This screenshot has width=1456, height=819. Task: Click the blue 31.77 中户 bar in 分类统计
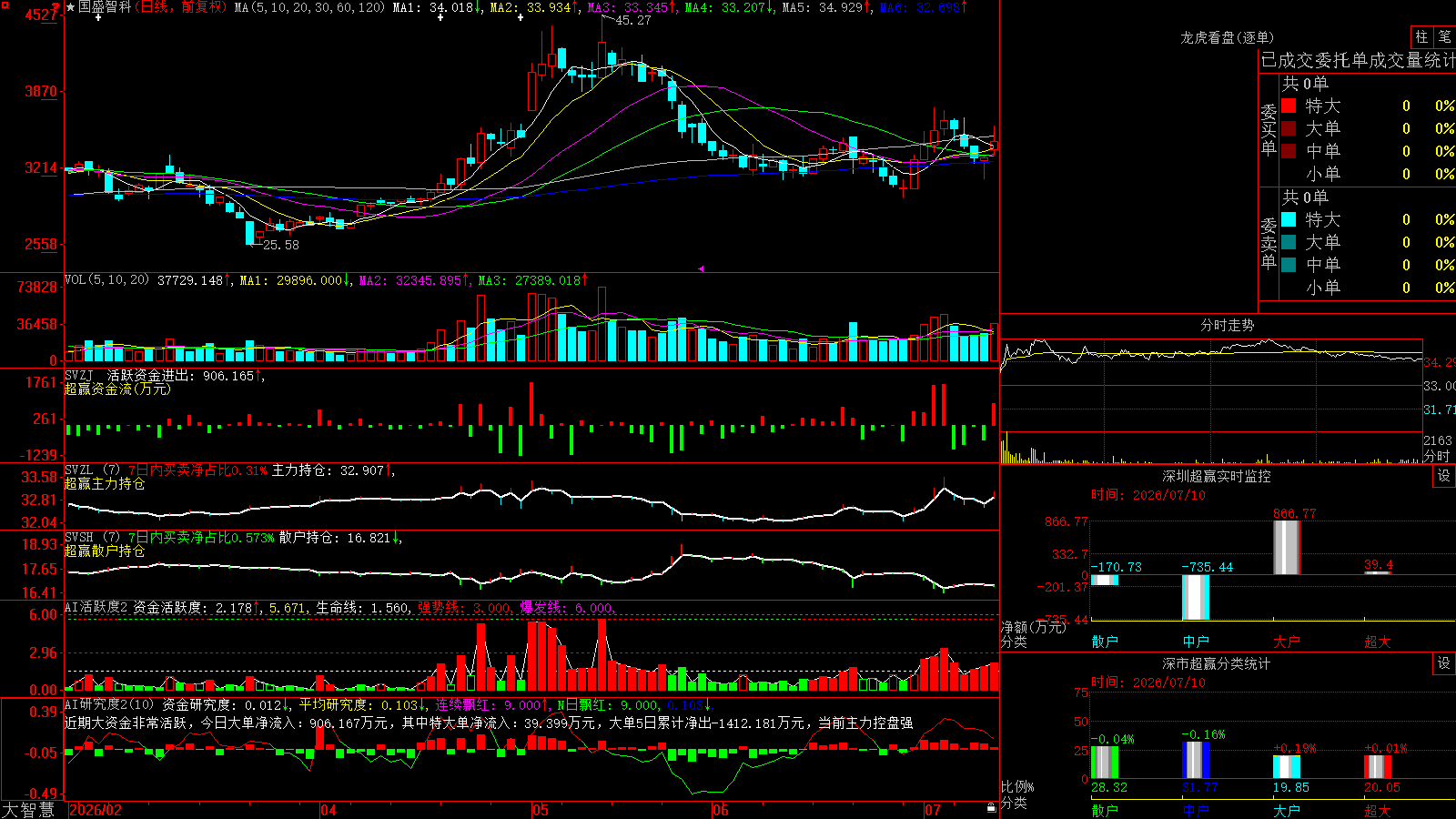1196,760
